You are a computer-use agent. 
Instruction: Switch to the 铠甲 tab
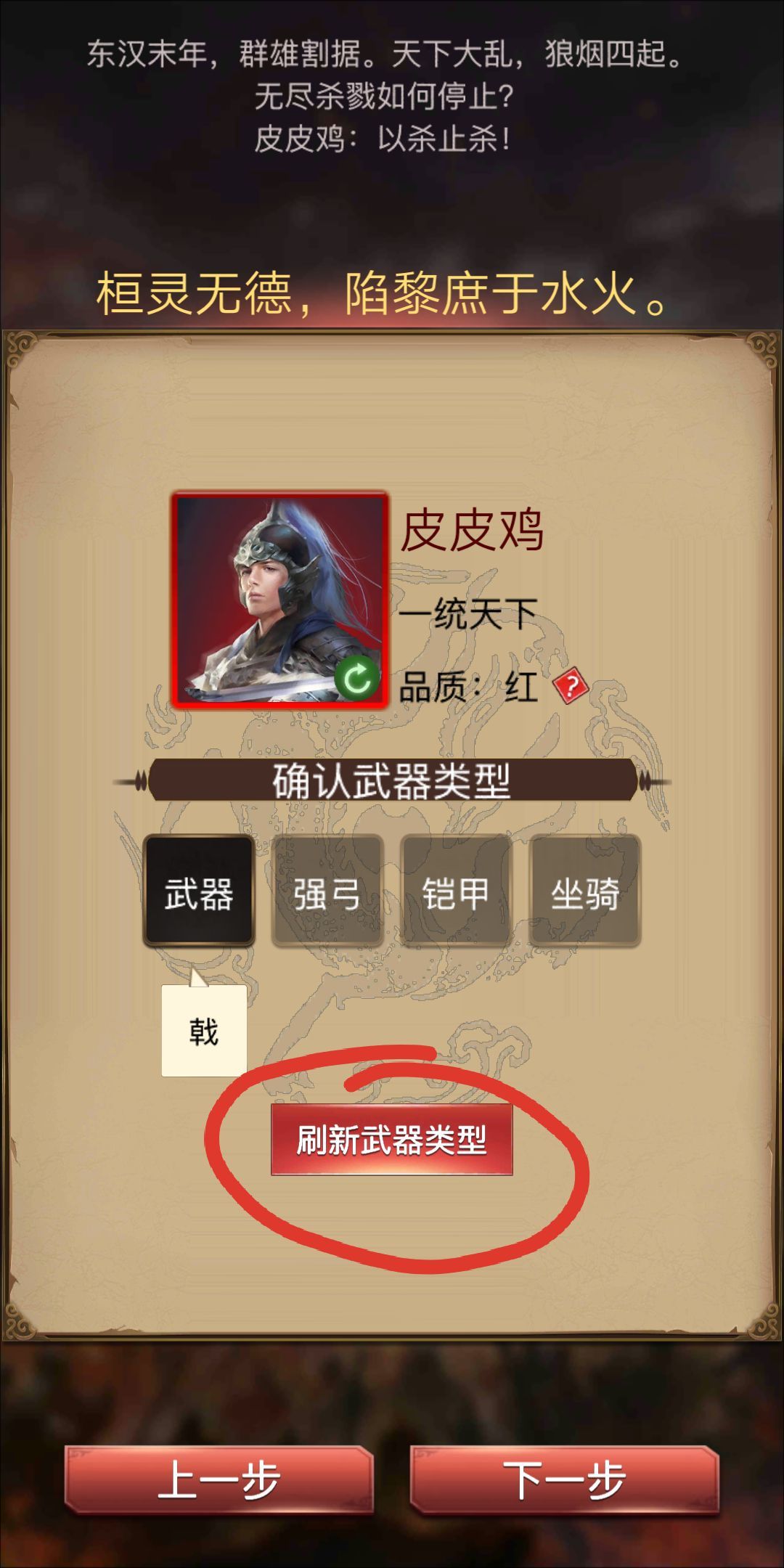coord(456,891)
